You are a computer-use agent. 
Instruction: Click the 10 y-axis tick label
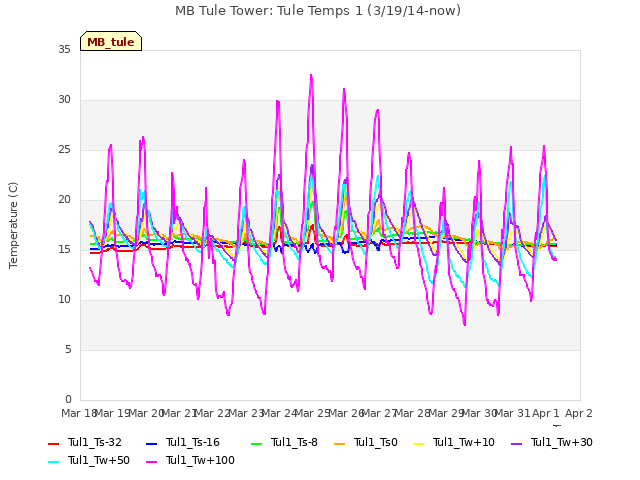pos(64,300)
